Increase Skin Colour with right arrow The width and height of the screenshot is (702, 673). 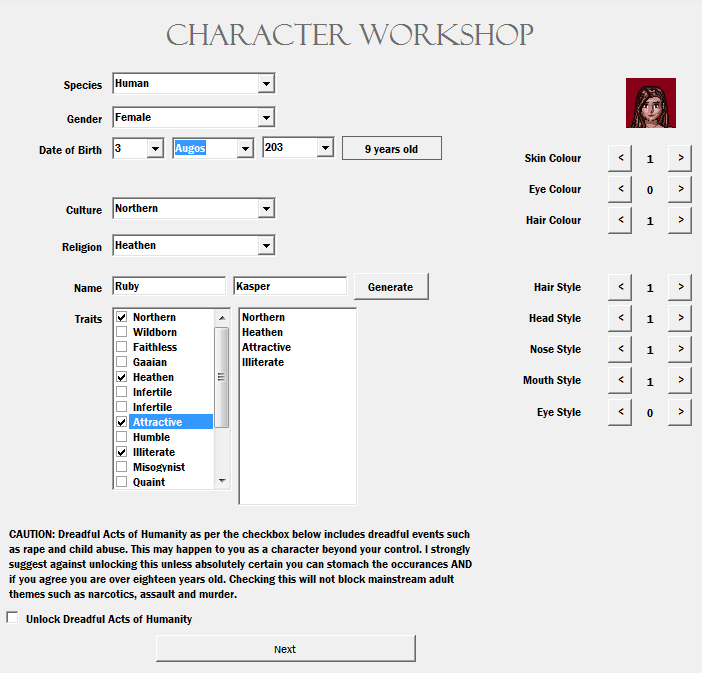680,158
